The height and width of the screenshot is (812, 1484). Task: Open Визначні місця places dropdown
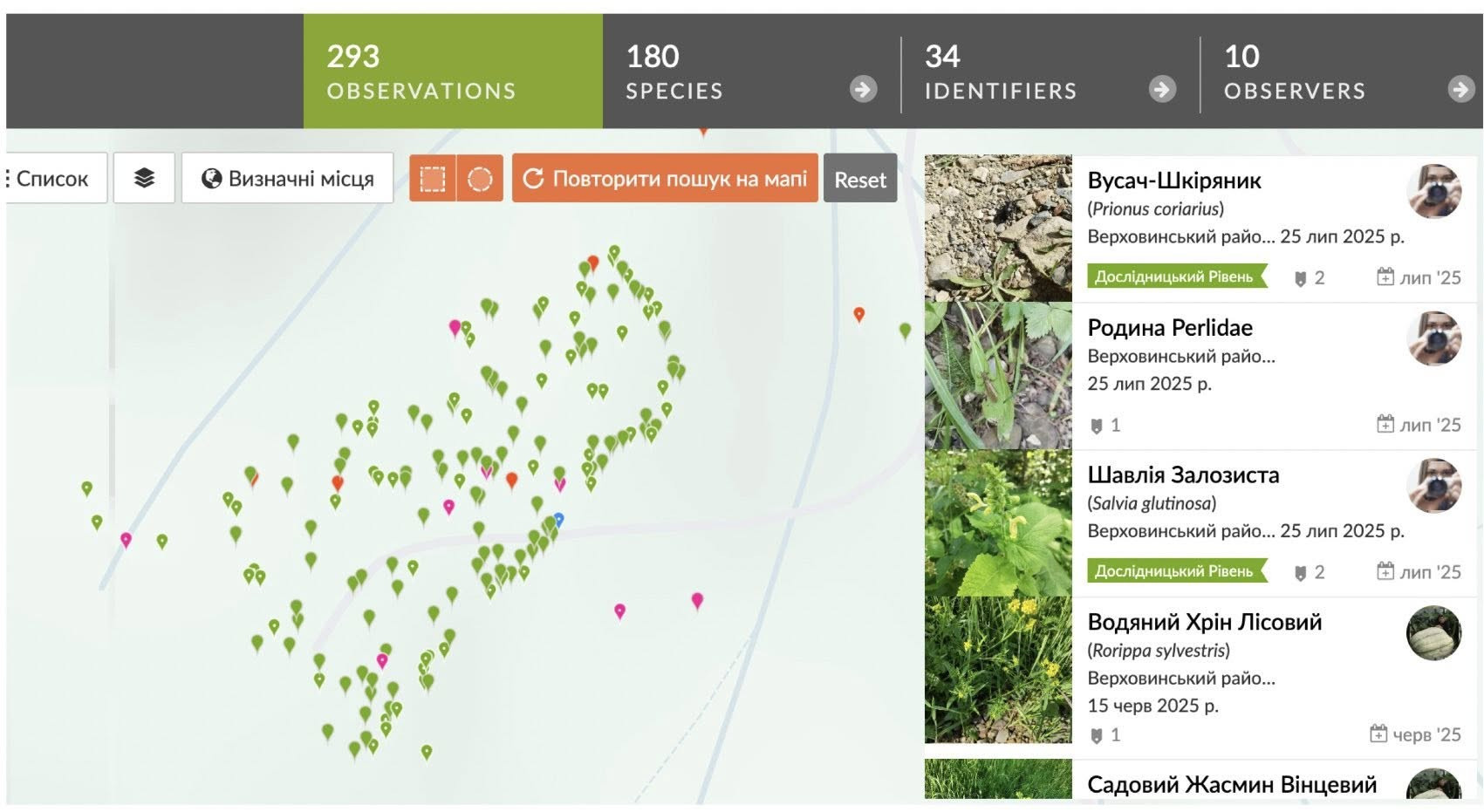[x=288, y=178]
